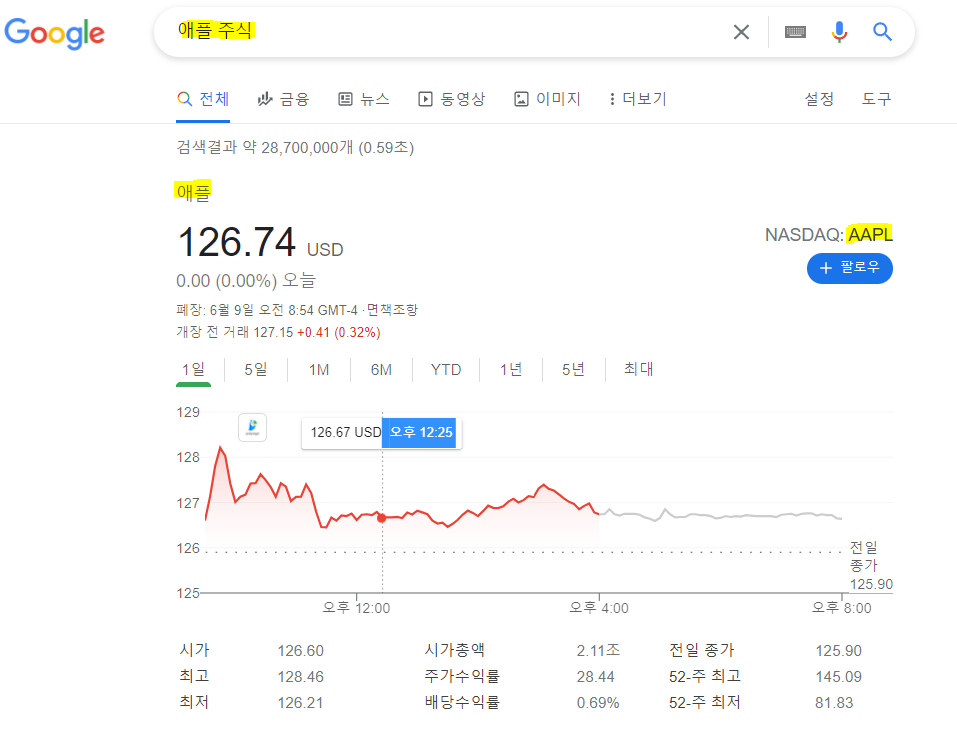
Task: Expand the 더보기 menu
Action: click(x=638, y=99)
